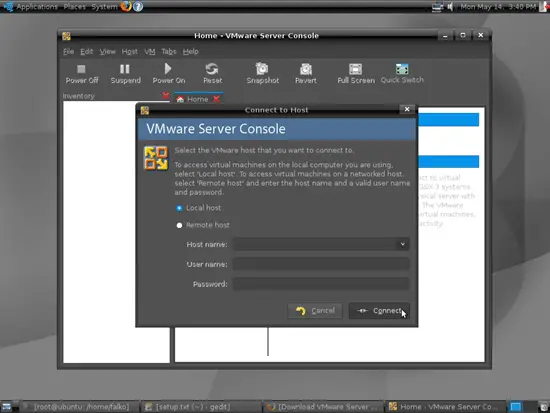Image resolution: width=550 pixels, height=413 pixels.
Task: Open the Edit menu
Action: (87, 52)
